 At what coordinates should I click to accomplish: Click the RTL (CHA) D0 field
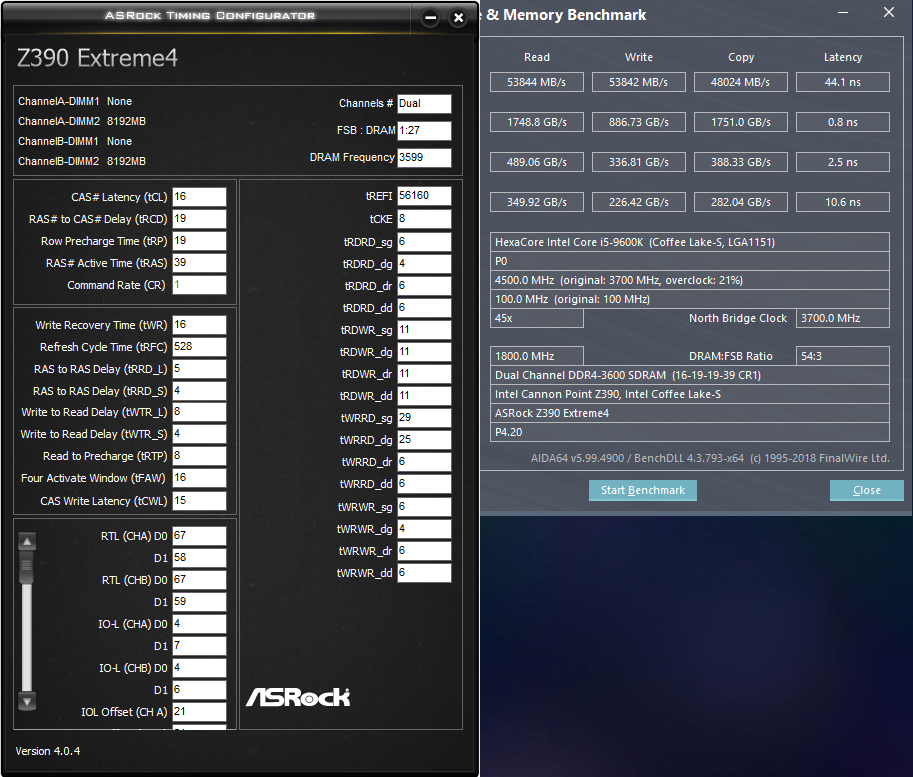pyautogui.click(x=199, y=536)
